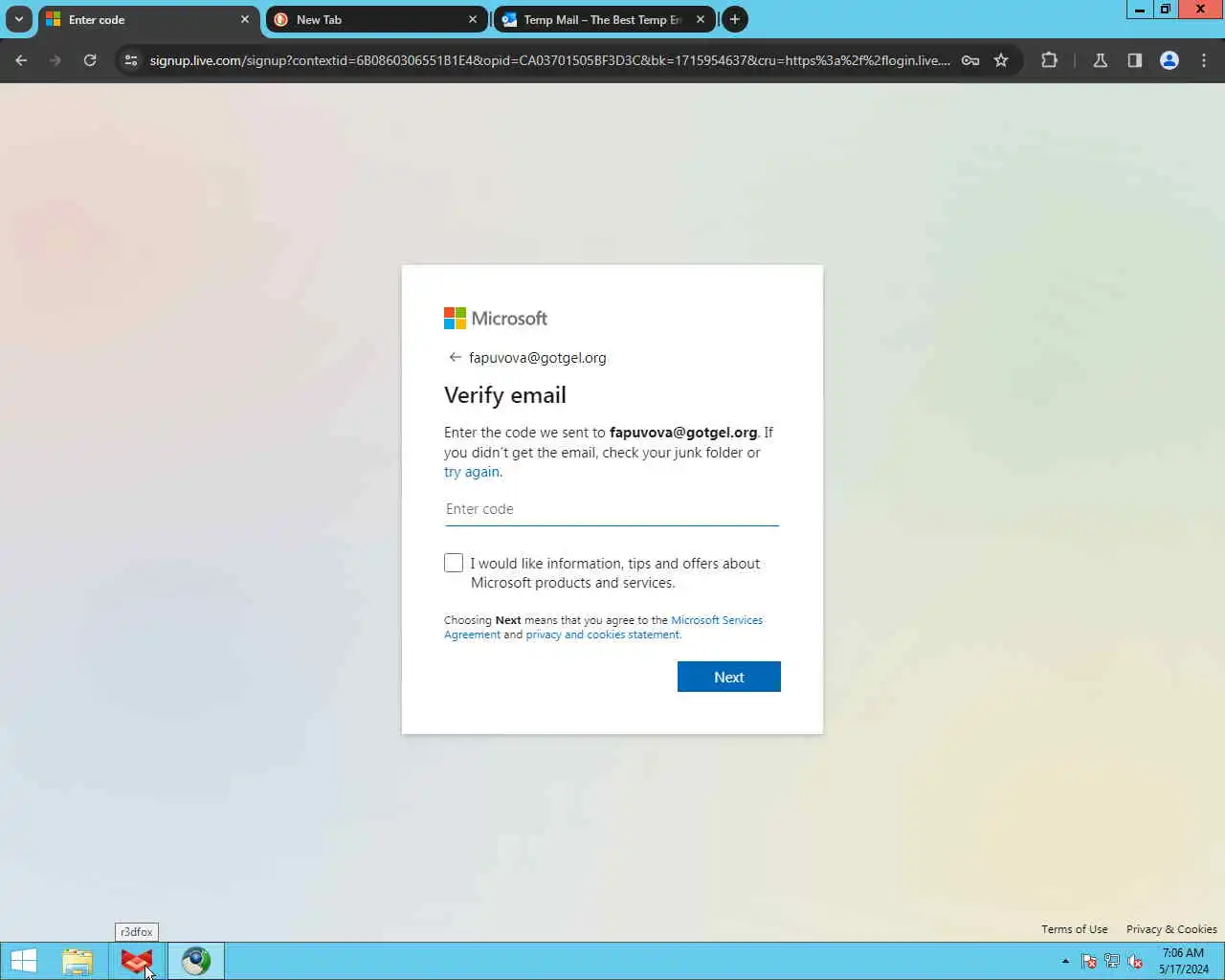Switch to the Temp Mail tab
Image resolution: width=1225 pixels, height=980 pixels.
tap(604, 19)
